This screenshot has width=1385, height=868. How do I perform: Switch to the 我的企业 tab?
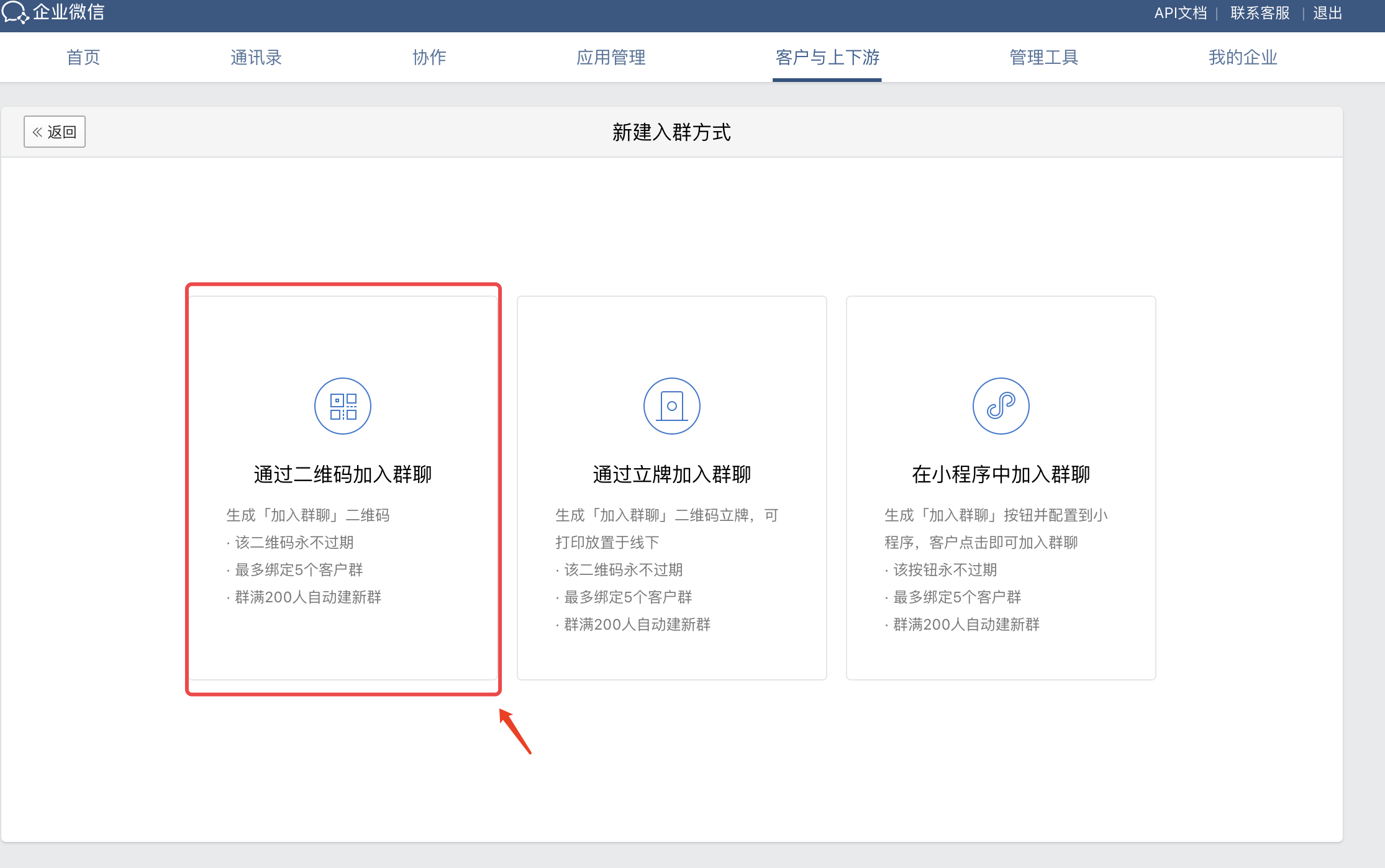tap(1242, 58)
